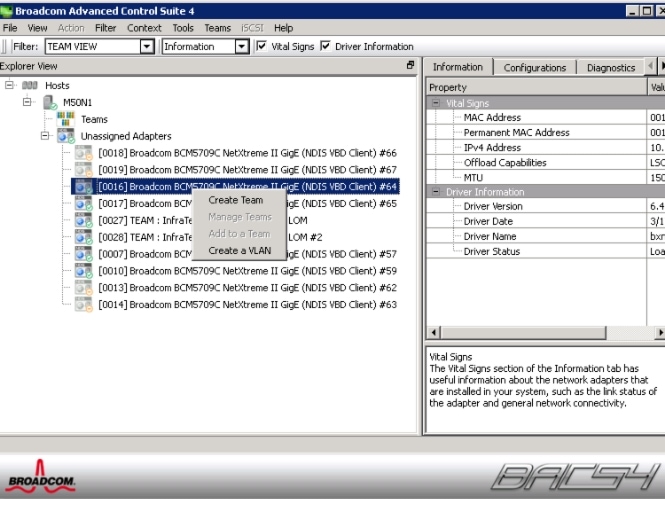
Task: Click adapter icon for [0007] #57
Action: pyautogui.click(x=84, y=254)
